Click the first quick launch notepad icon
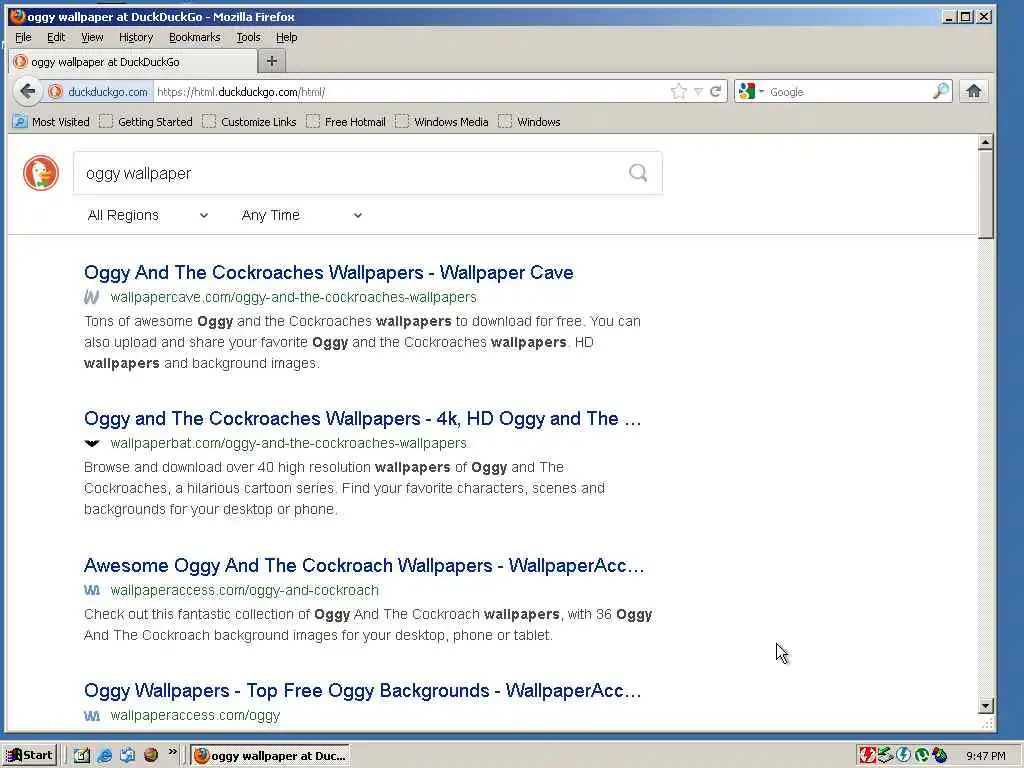This screenshot has width=1024, height=768. coord(81,756)
